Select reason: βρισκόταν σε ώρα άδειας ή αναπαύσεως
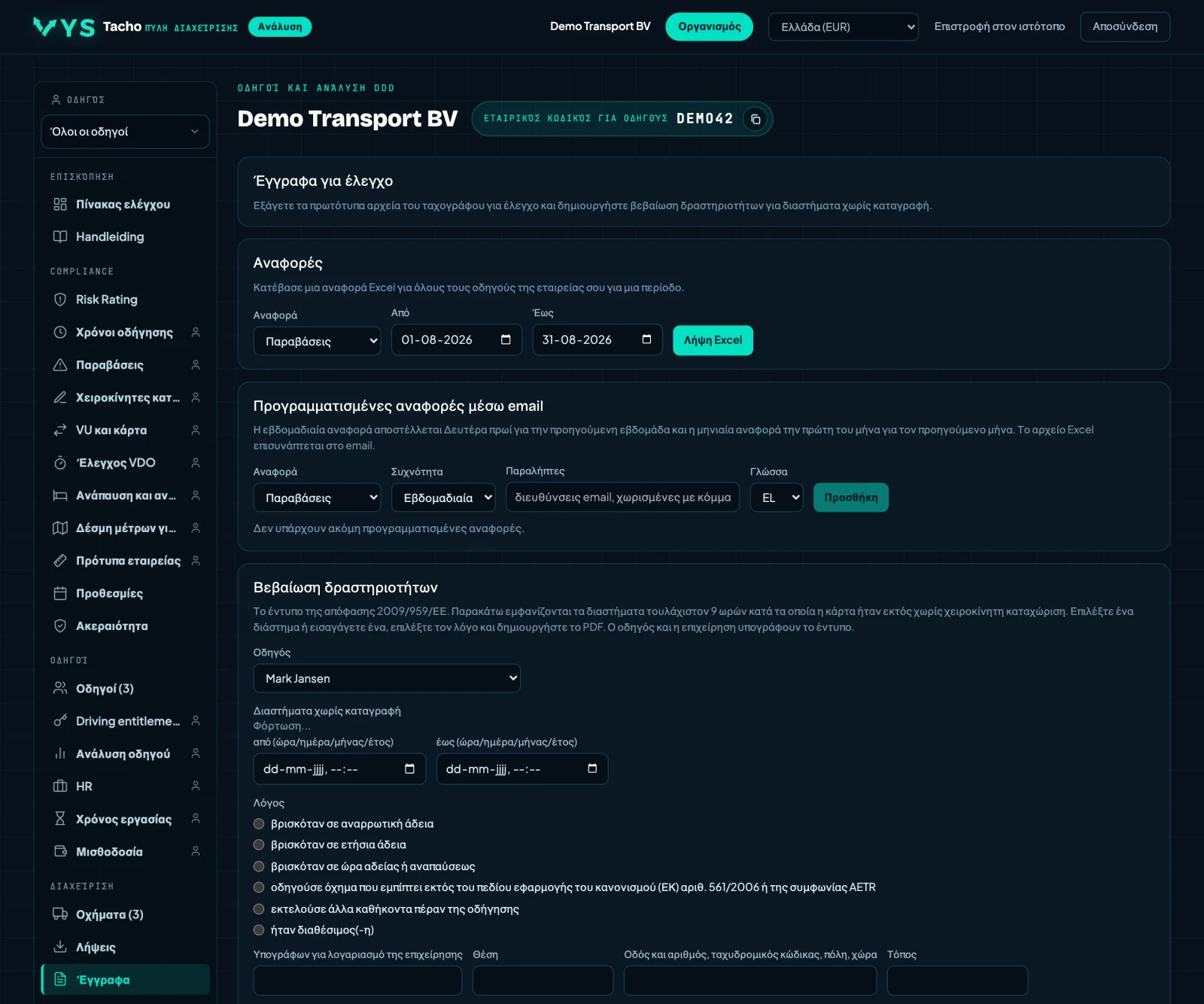Image resolution: width=1204 pixels, height=1004 pixels. (x=259, y=866)
